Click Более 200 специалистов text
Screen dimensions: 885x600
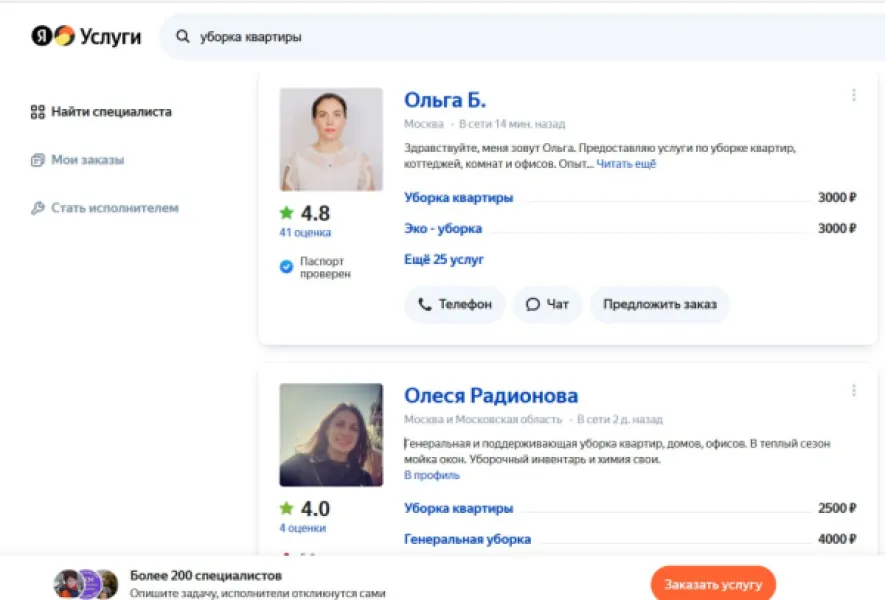point(206,576)
